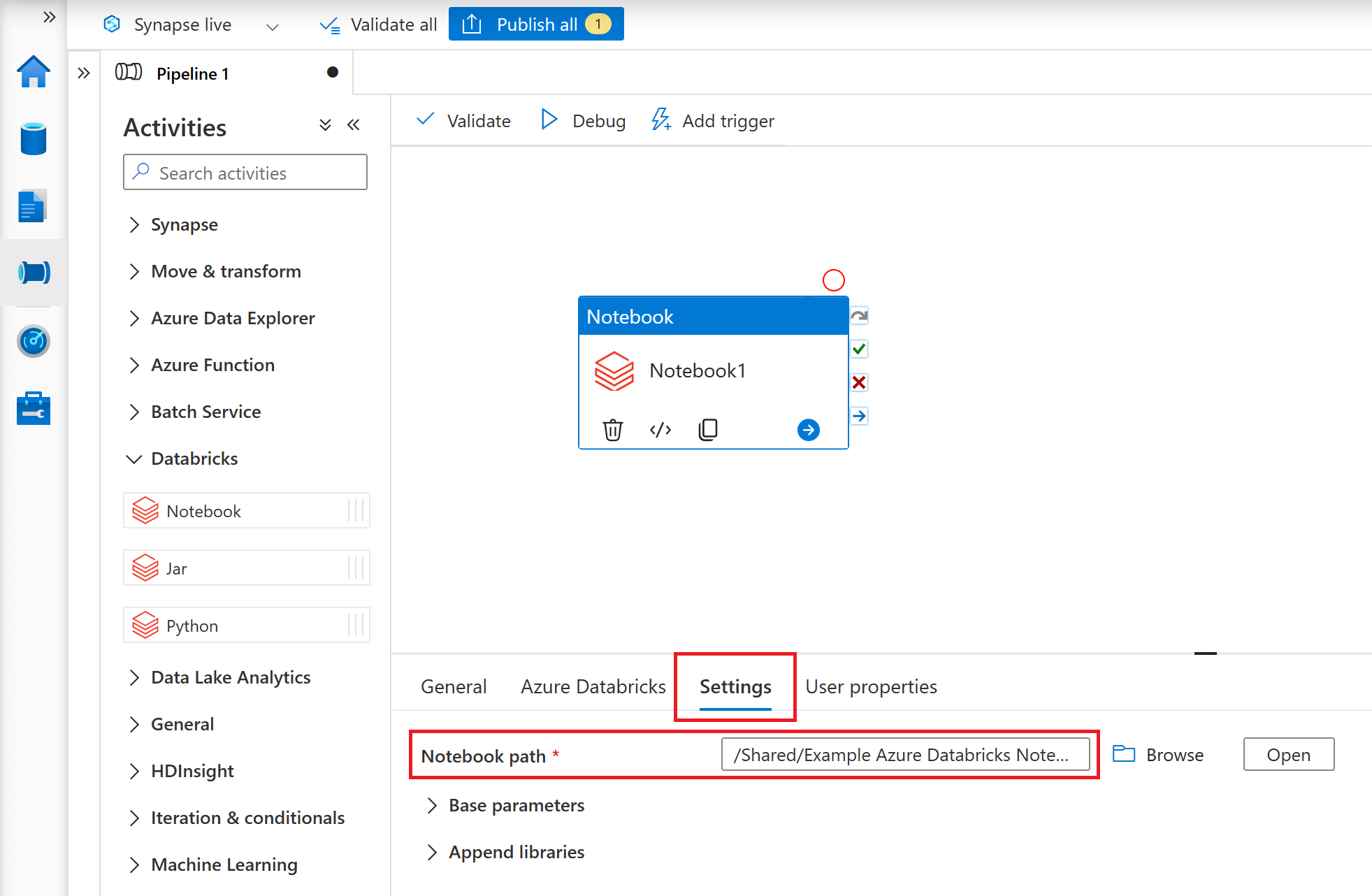
Task: Click the Notebook path input field
Action: pyautogui.click(x=905, y=754)
